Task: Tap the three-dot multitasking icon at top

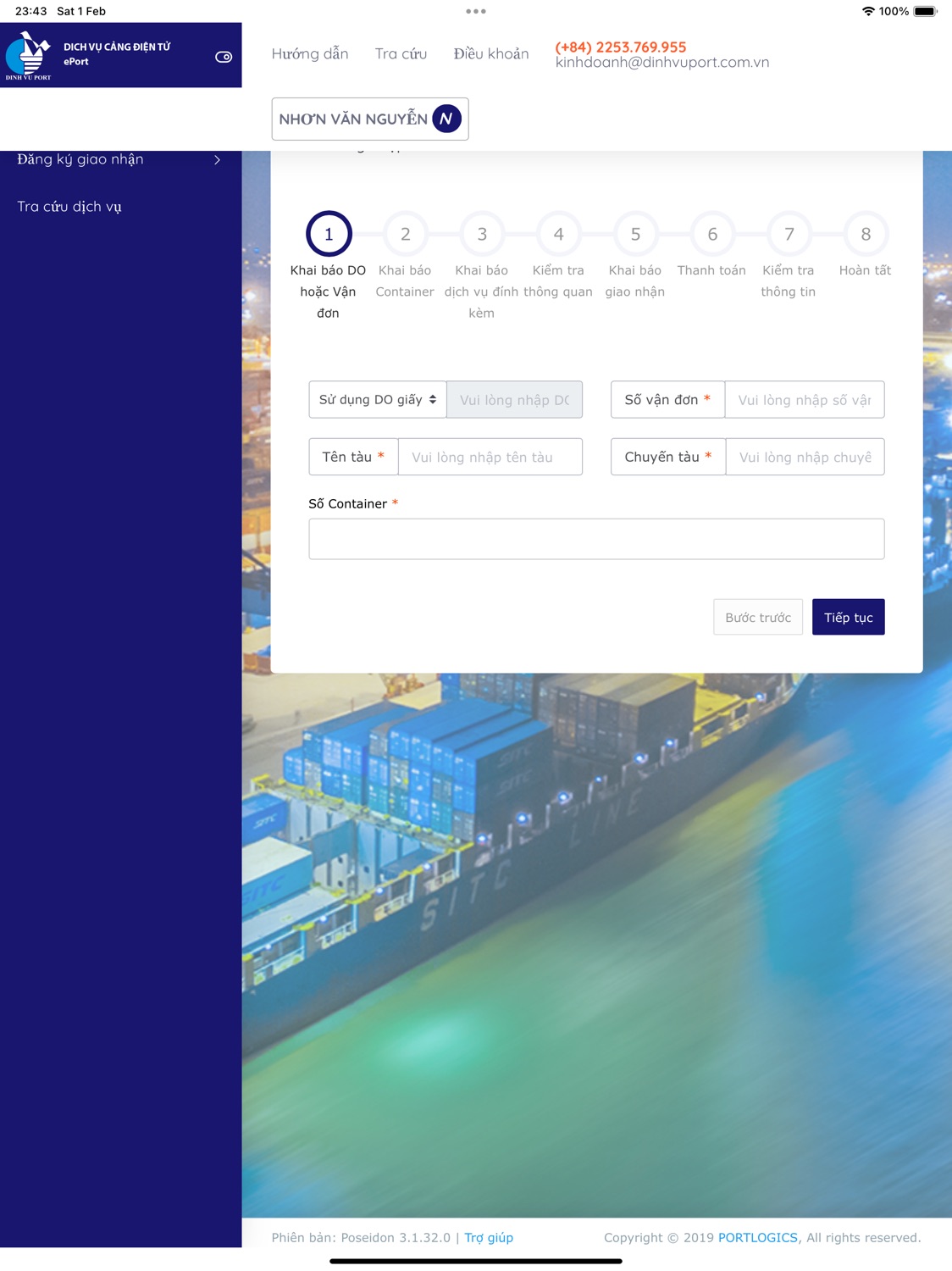Action: click(476, 11)
